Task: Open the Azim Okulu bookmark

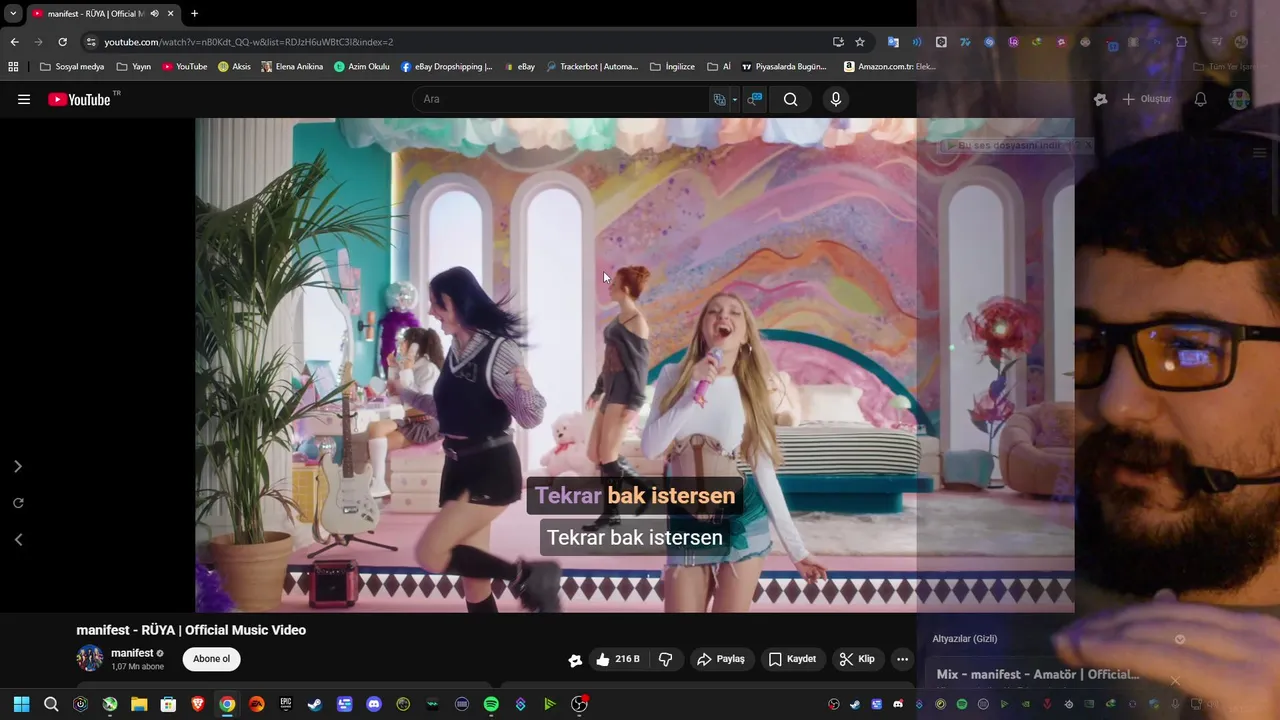Action: pos(361,67)
